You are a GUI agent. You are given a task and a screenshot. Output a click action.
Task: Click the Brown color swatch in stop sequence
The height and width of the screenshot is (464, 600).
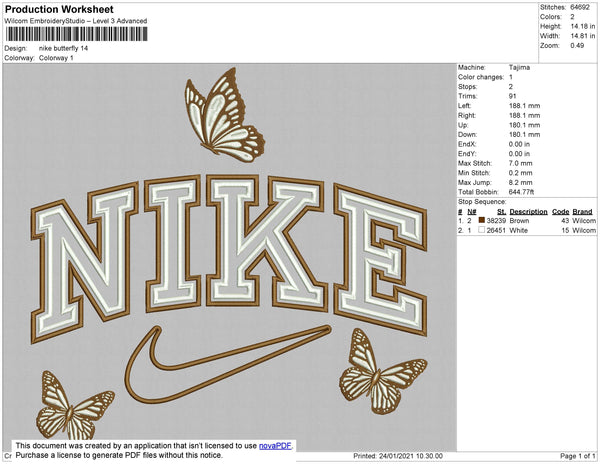(482, 220)
